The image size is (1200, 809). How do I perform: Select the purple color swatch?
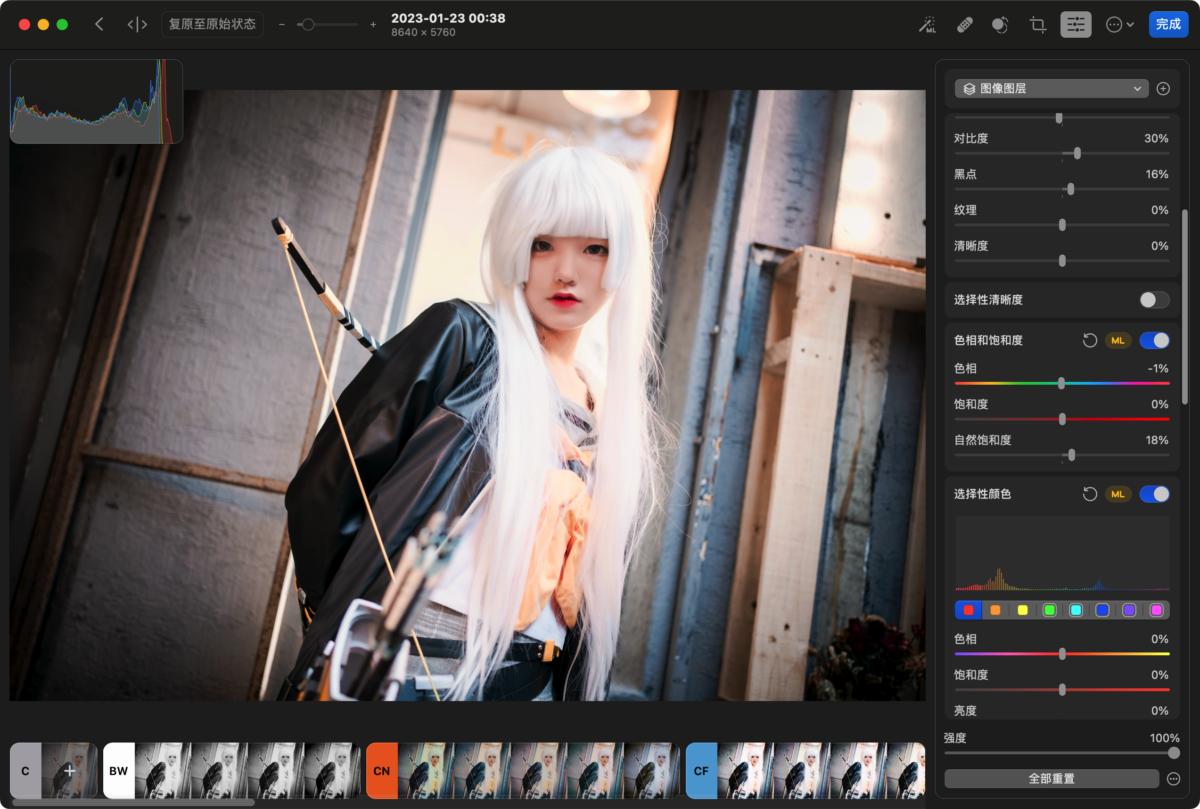pos(1129,610)
